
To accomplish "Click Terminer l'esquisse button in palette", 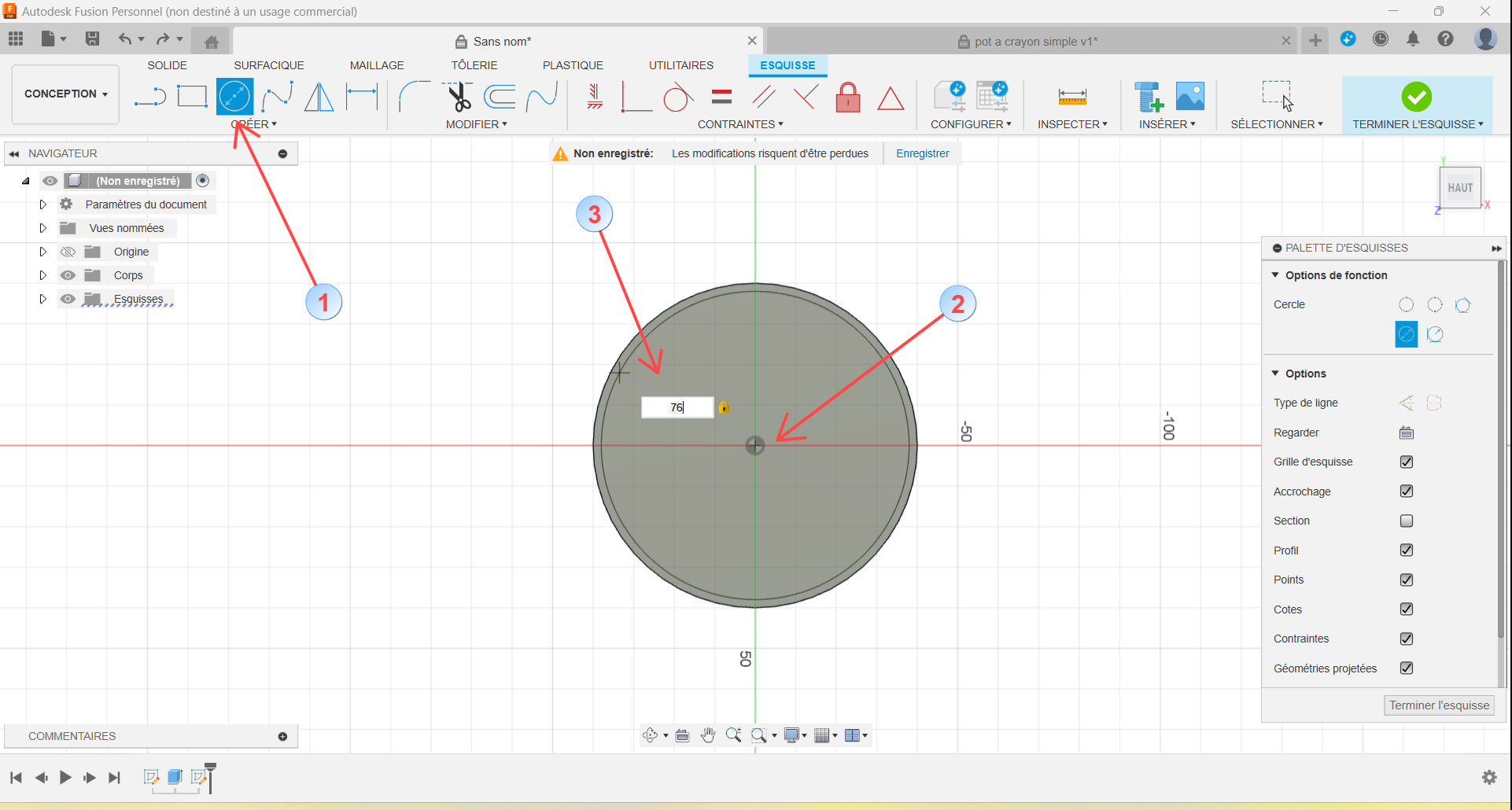I will click(1439, 705).
